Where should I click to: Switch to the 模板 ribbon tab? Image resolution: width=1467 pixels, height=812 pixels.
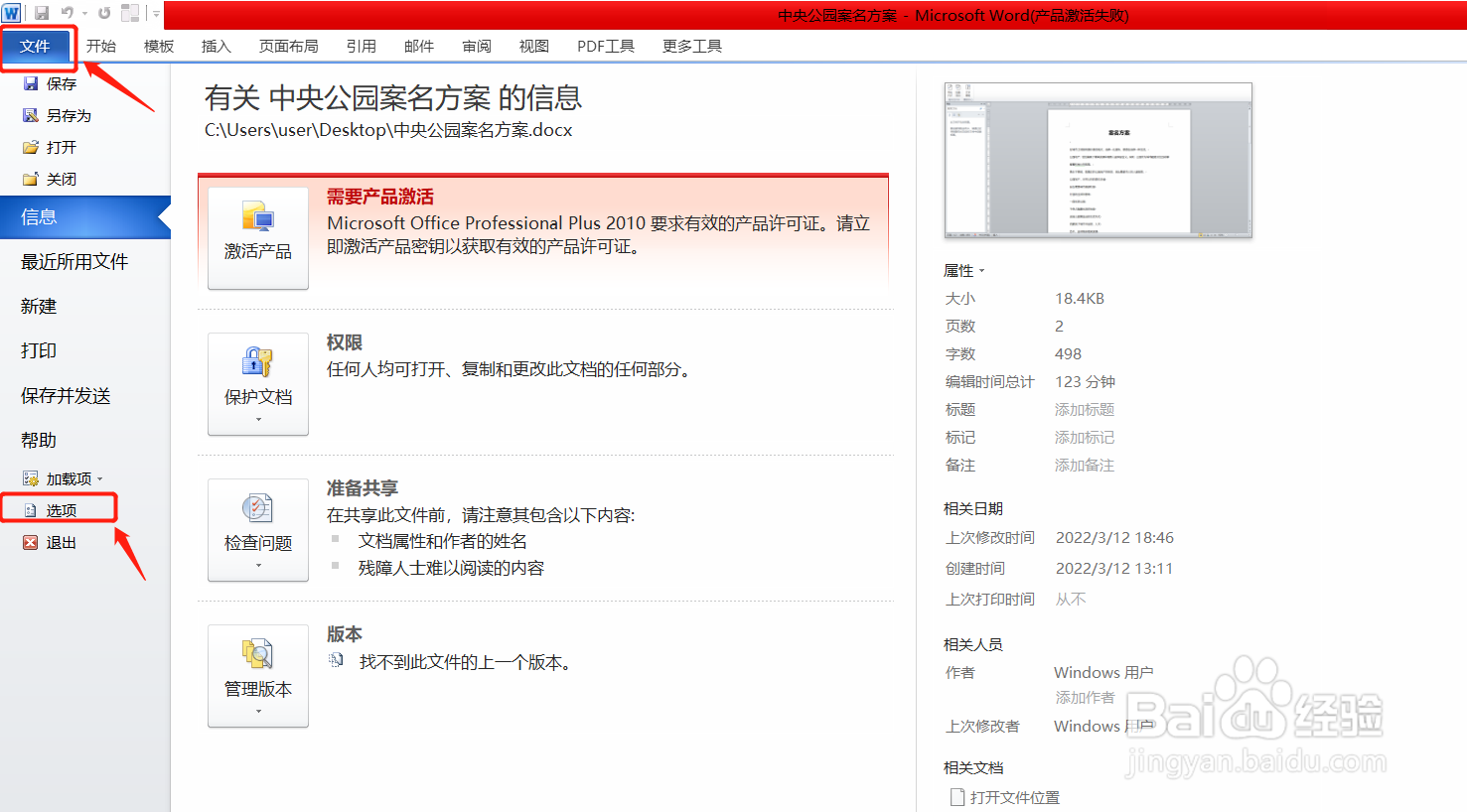(159, 46)
